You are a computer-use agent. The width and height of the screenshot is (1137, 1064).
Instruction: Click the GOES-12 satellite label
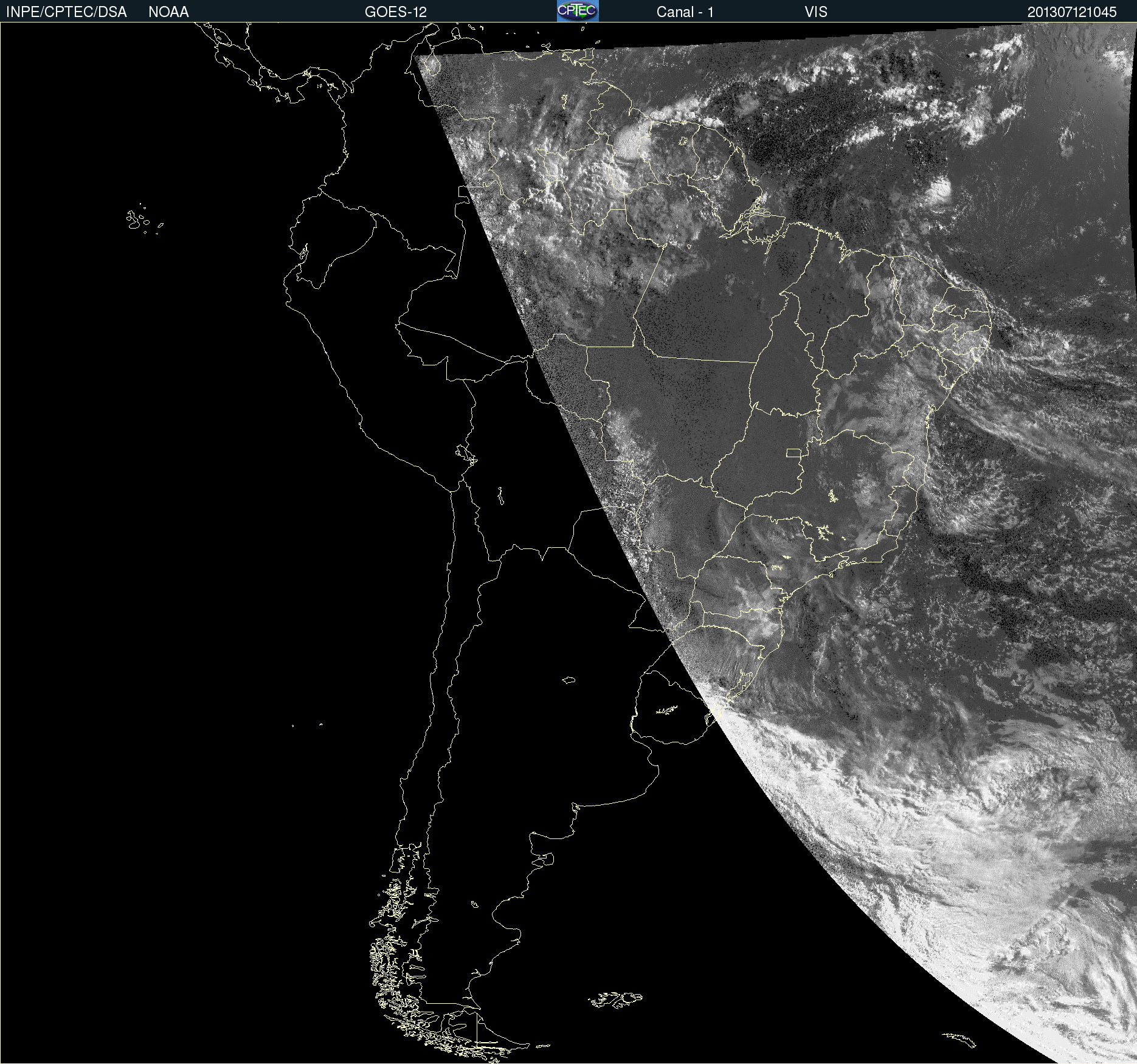[396, 12]
